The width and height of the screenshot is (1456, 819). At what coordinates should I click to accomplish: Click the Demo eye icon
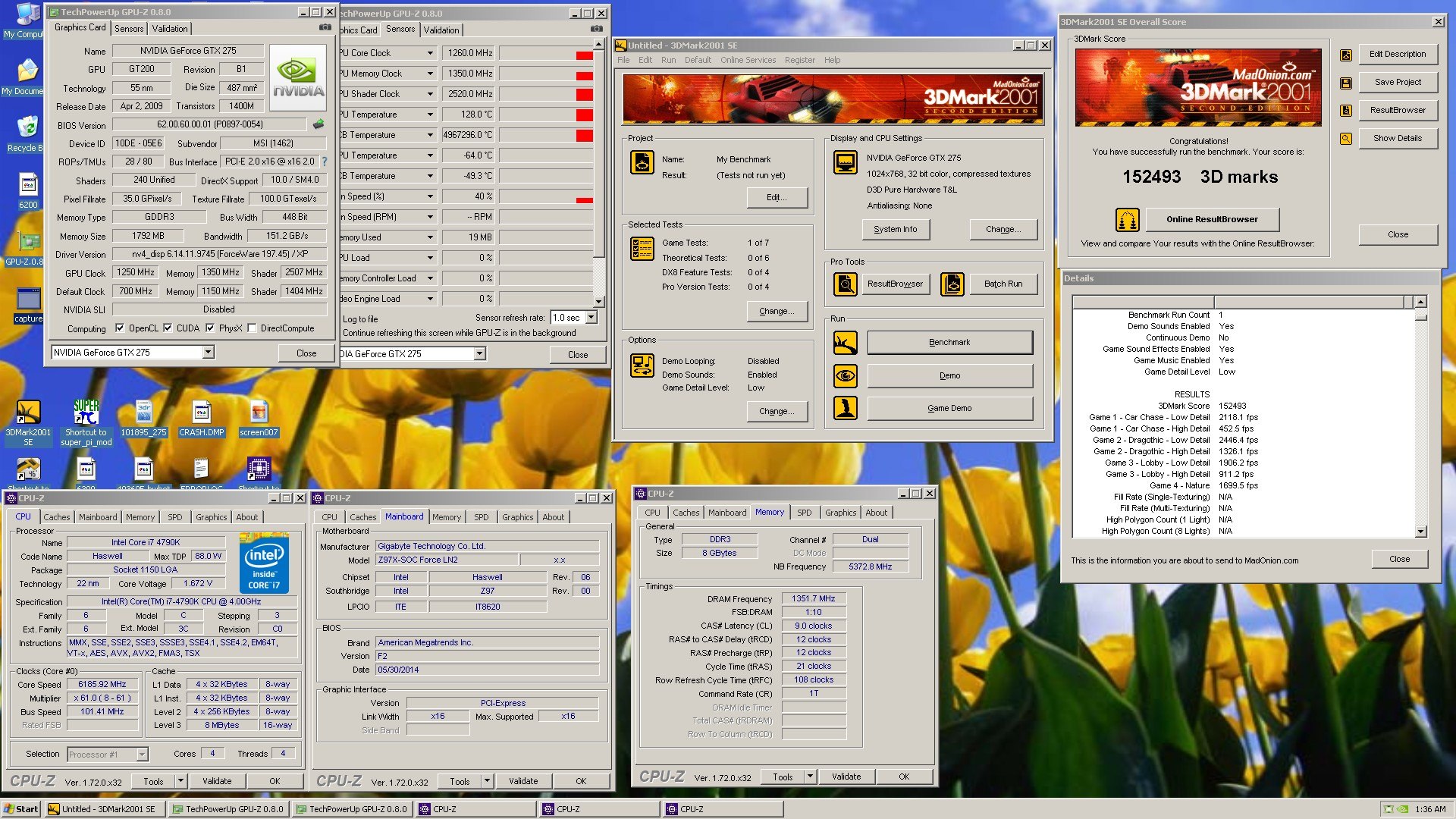(845, 375)
